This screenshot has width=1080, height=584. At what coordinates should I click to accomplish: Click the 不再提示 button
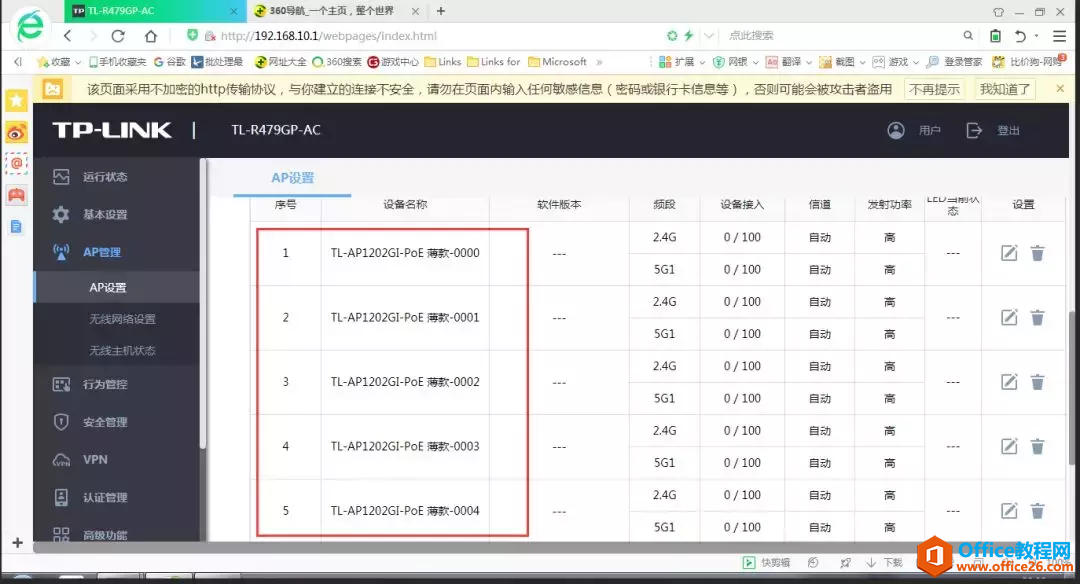[934, 89]
